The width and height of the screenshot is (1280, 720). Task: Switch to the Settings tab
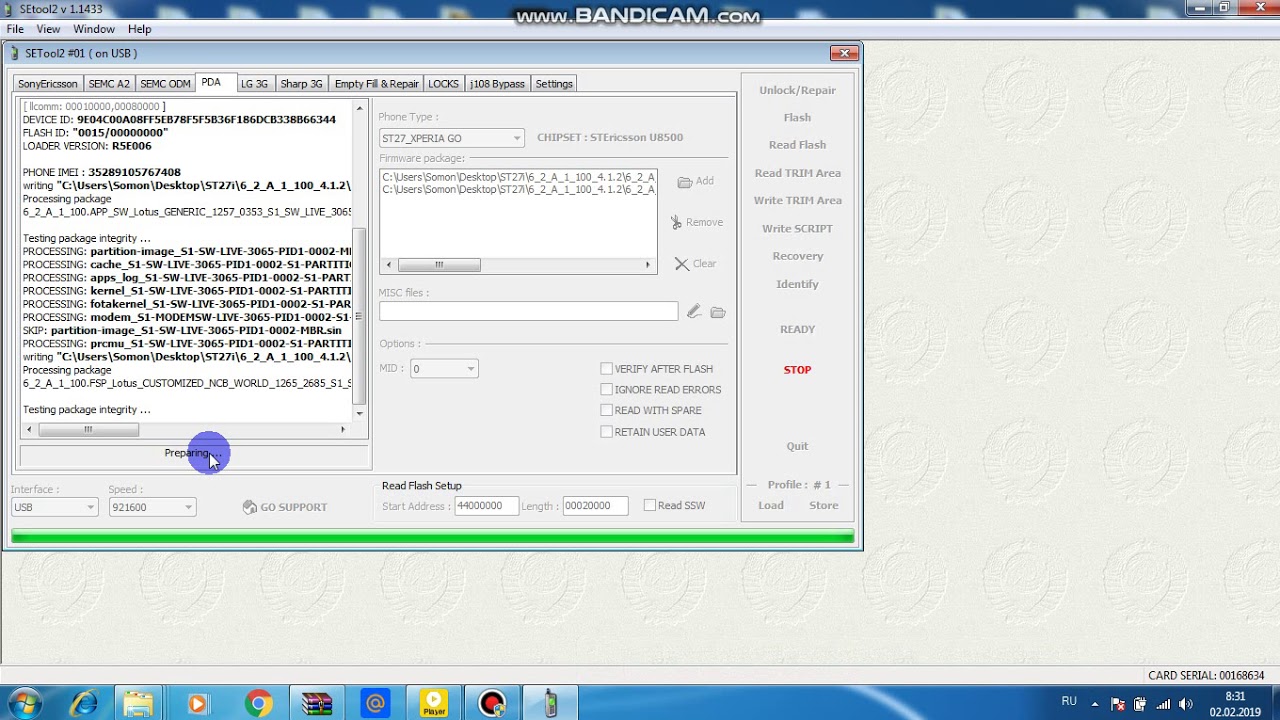click(x=554, y=84)
